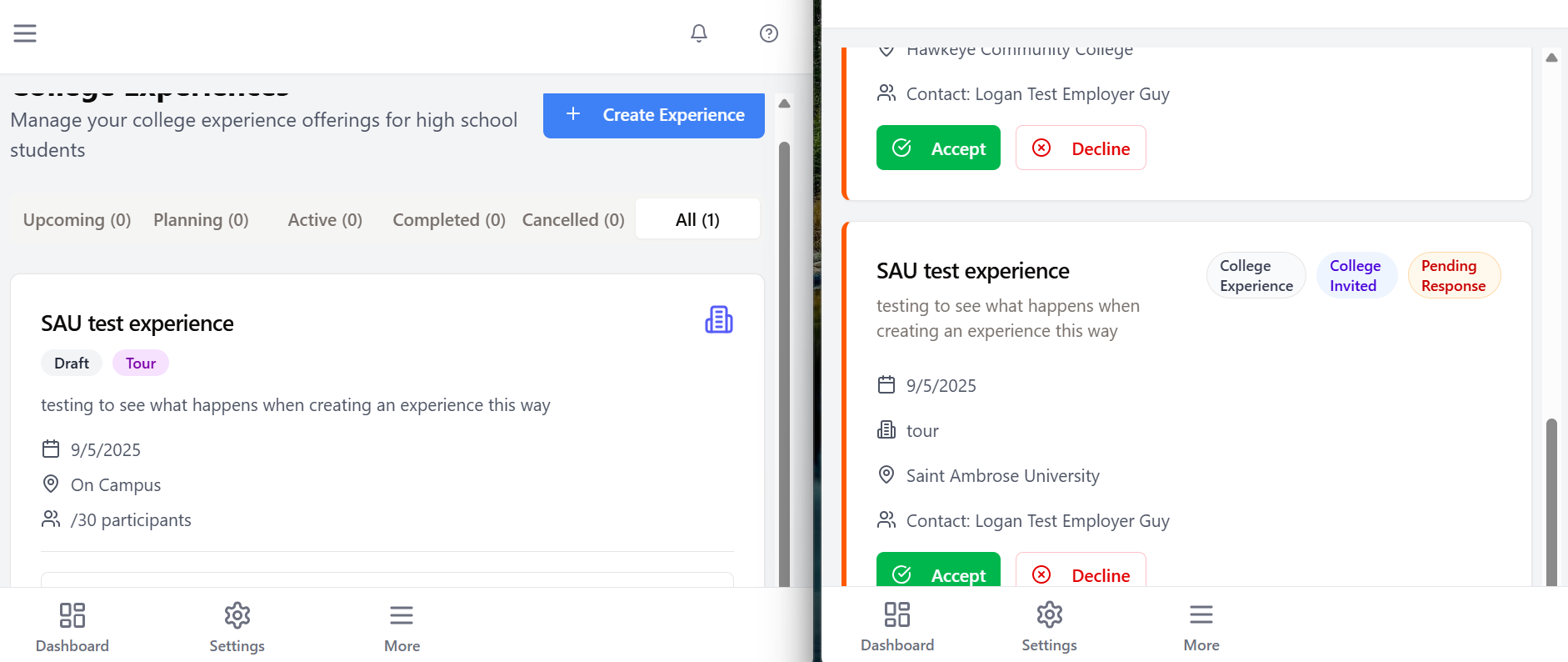Accept the Hawkeye Community College invitation

938,148
